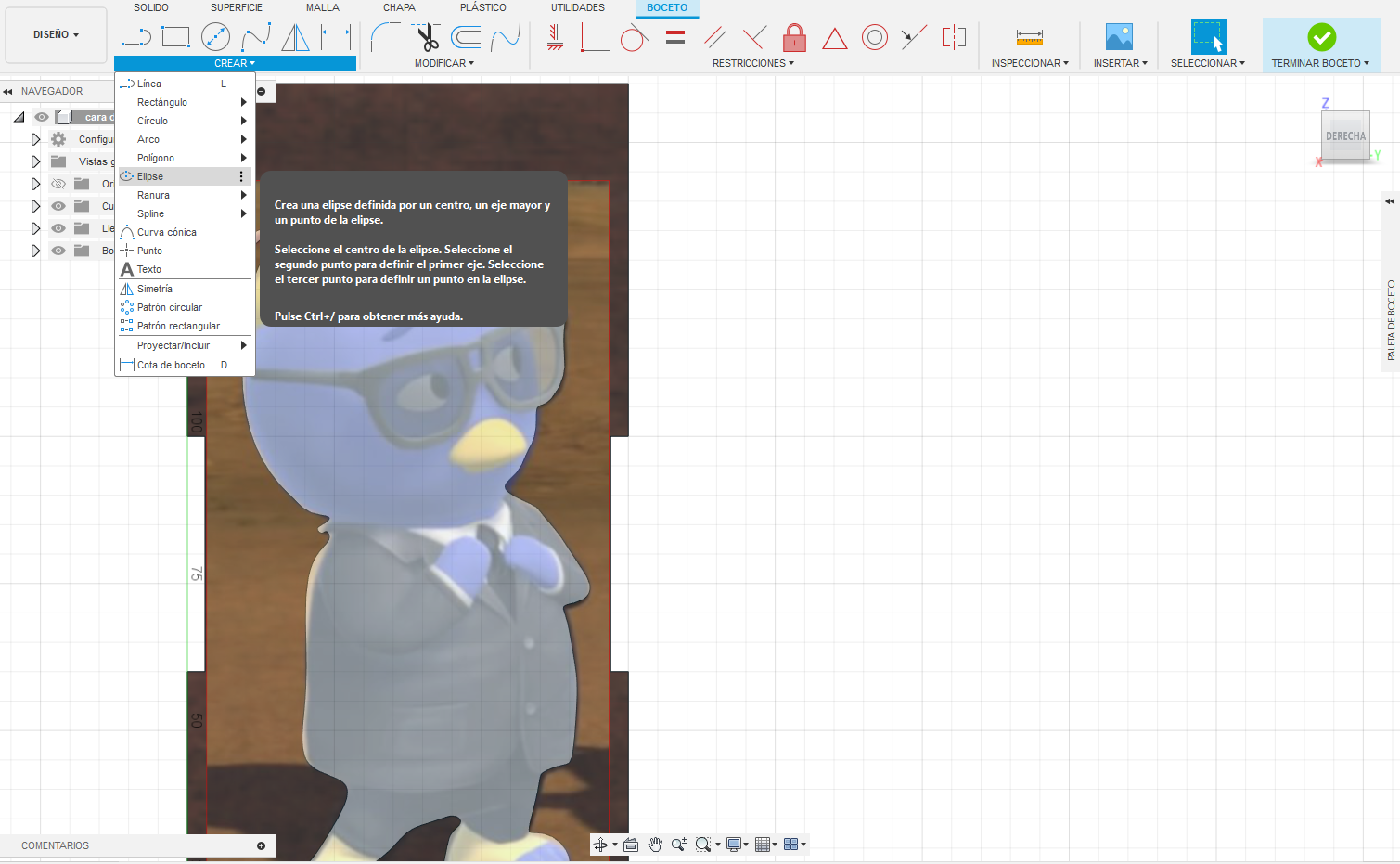Expand the COMENTARIOS panel with its circle button
Image resolution: width=1400 pixels, height=864 pixels.
pyautogui.click(x=261, y=845)
